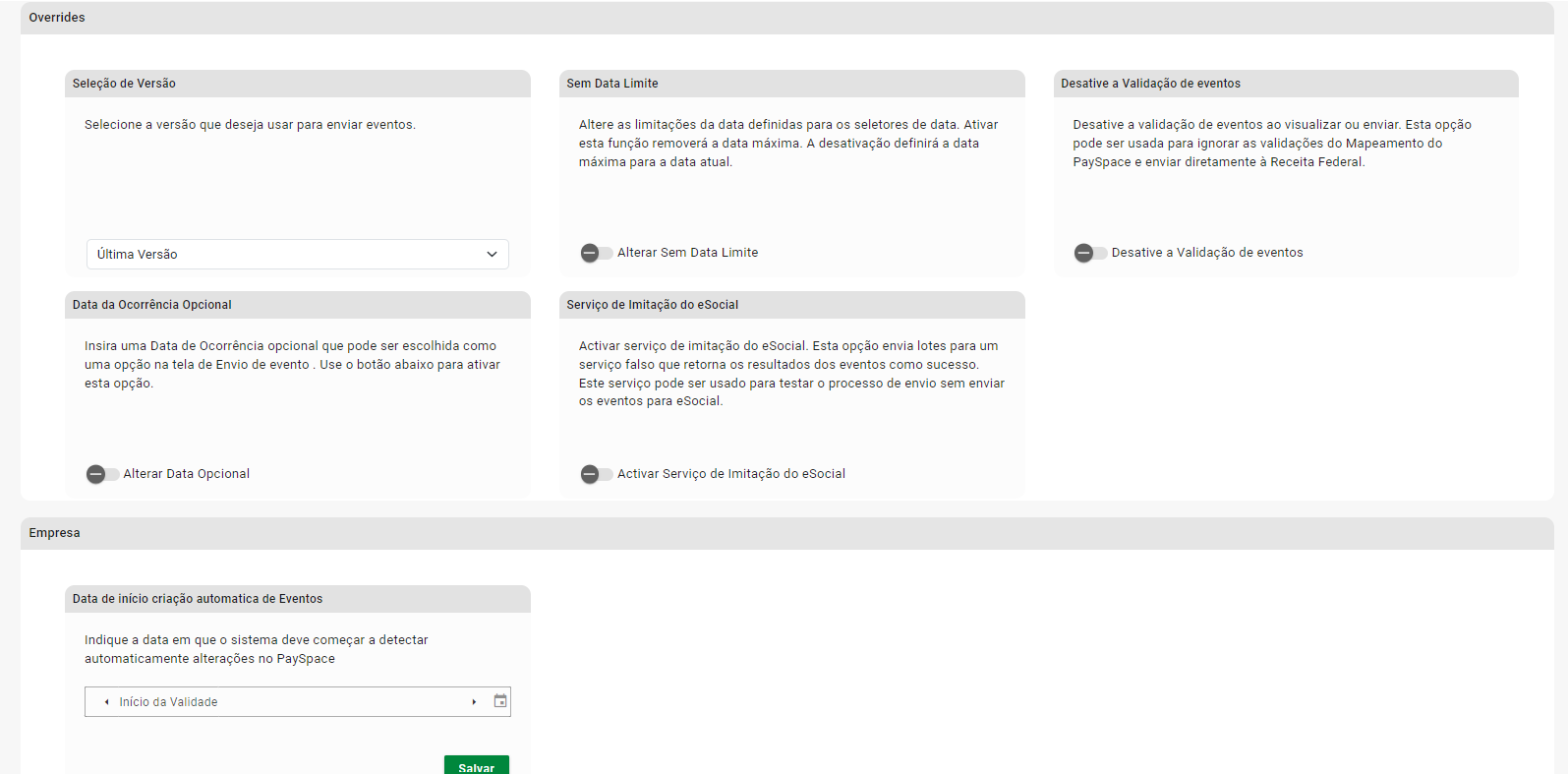Screen dimensions: 1568x774
Task: Click the Serviço de Imitação do eSocial card title
Action: [653, 305]
